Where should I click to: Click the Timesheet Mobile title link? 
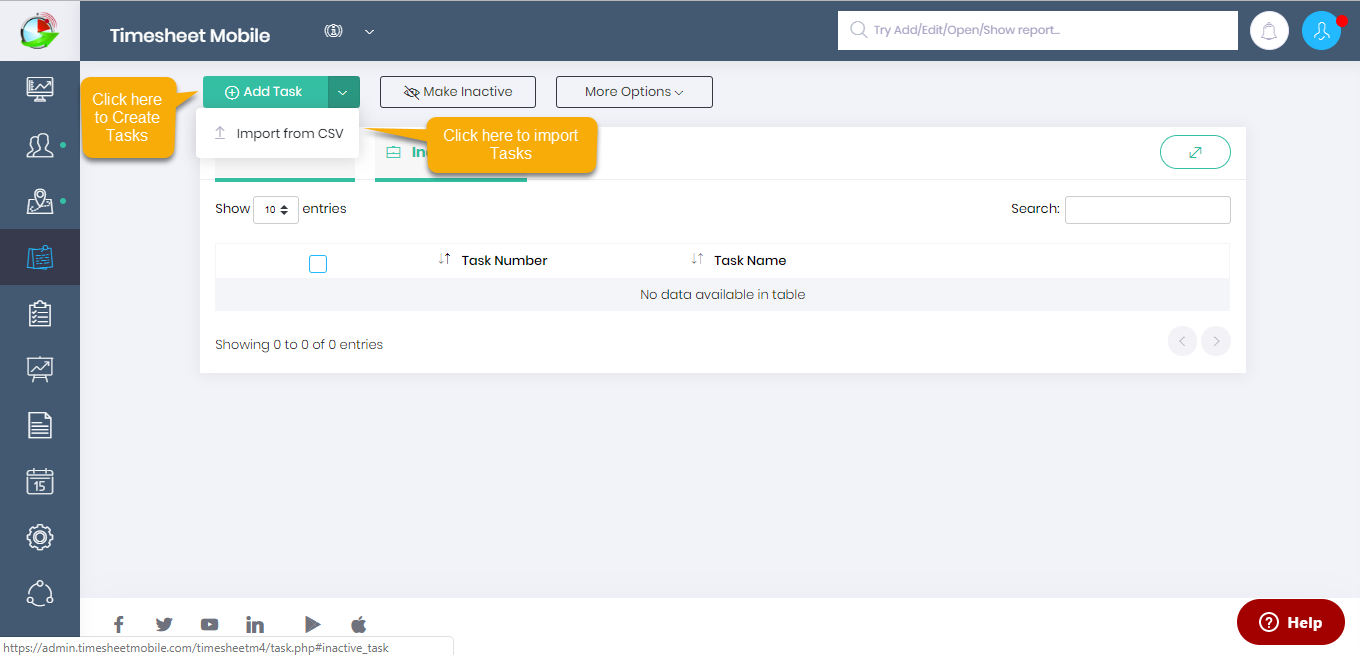click(x=190, y=35)
